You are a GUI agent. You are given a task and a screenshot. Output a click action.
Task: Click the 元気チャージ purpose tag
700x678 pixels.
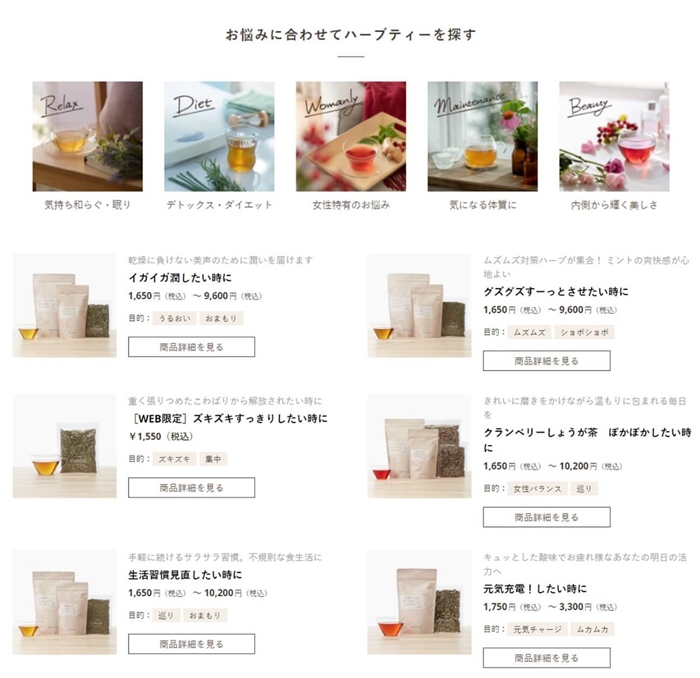(x=538, y=629)
